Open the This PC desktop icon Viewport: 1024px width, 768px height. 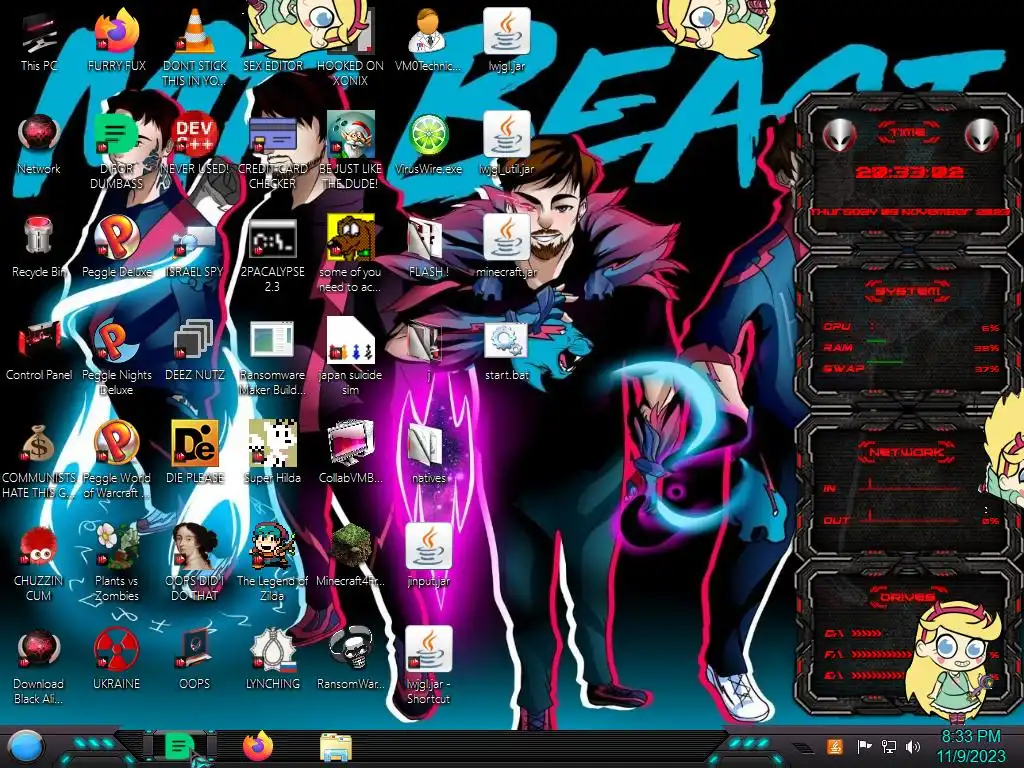pyautogui.click(x=39, y=33)
